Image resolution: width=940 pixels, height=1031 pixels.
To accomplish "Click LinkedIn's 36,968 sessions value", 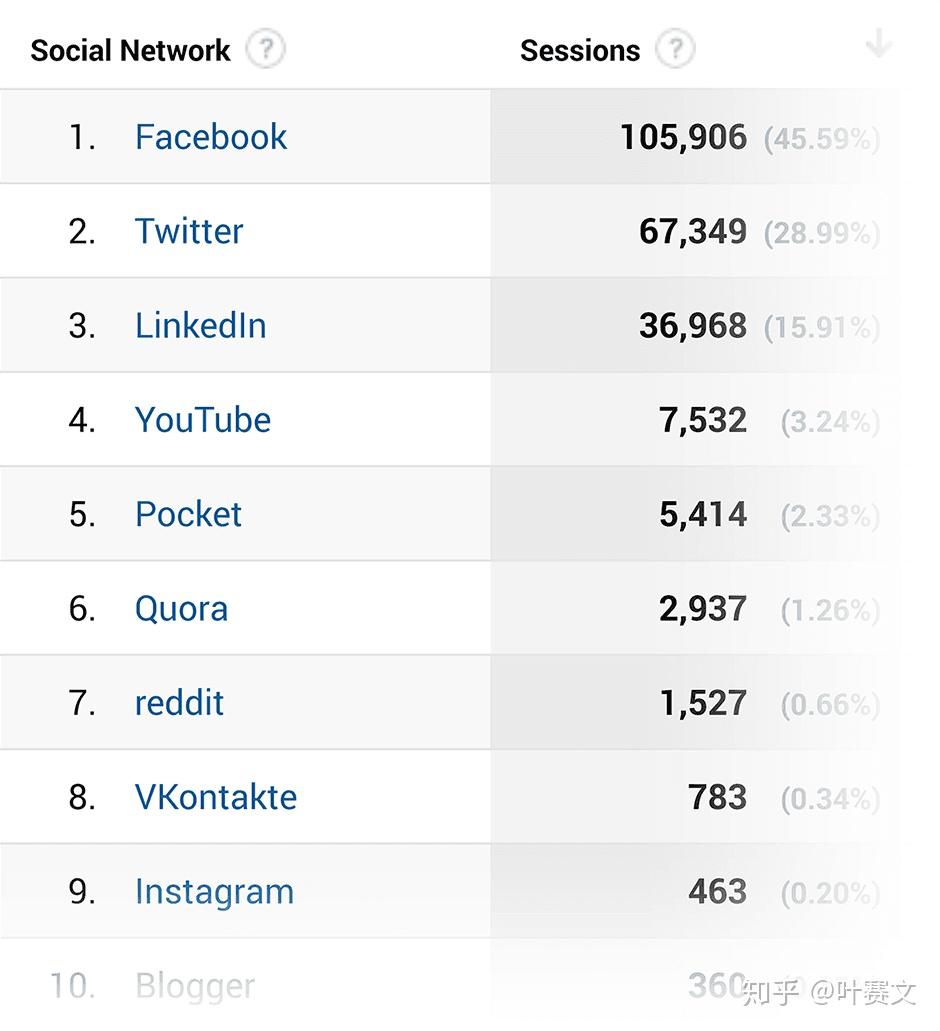I will pos(692,326).
